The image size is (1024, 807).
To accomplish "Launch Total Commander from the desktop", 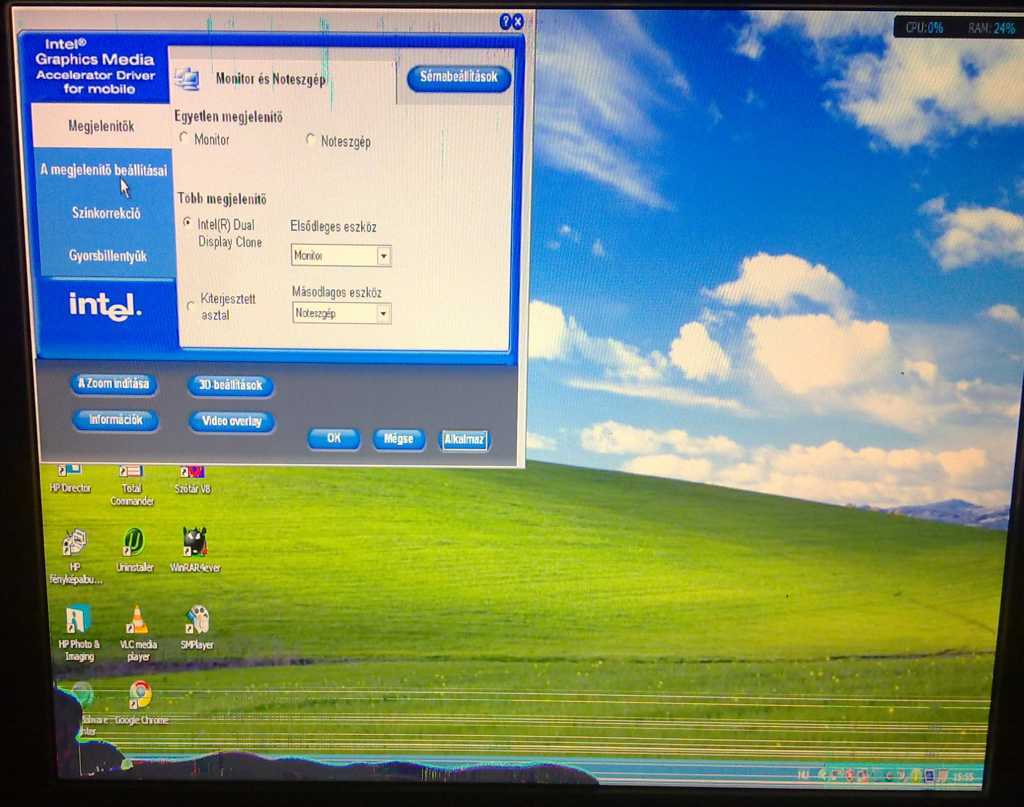I will 131,485.
